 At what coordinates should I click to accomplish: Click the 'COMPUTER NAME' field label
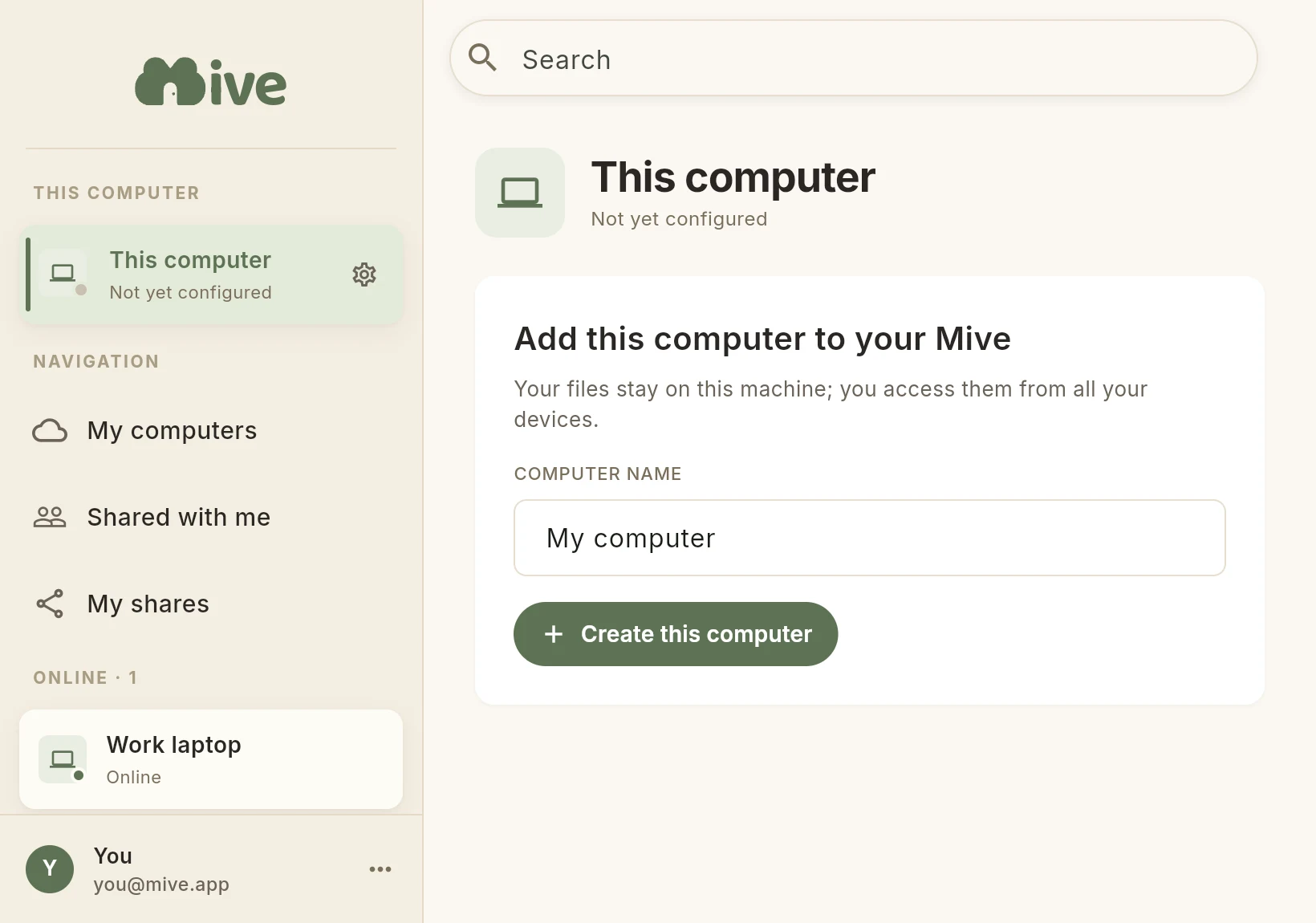(598, 474)
